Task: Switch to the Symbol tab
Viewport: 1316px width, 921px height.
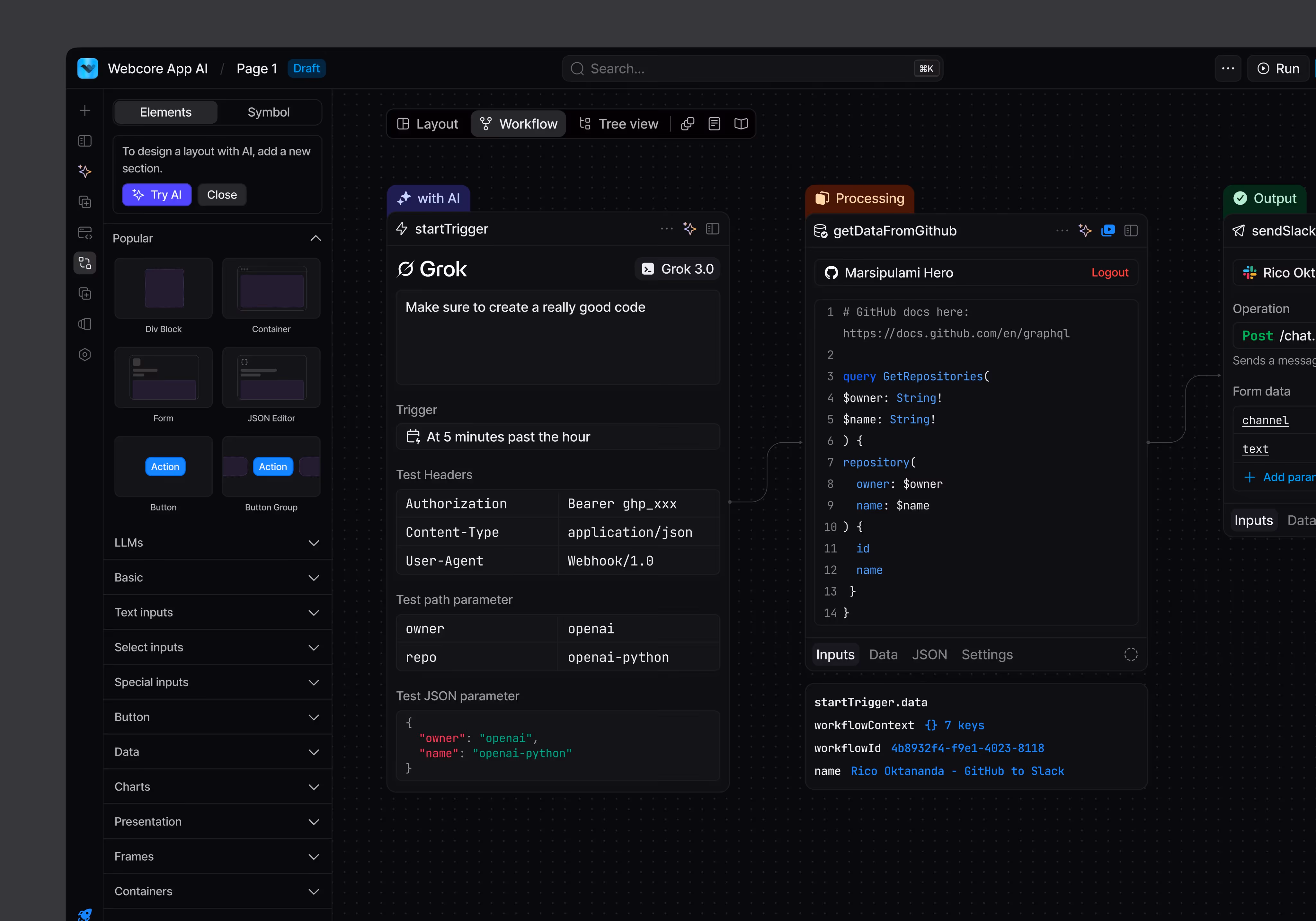Action: tap(268, 112)
